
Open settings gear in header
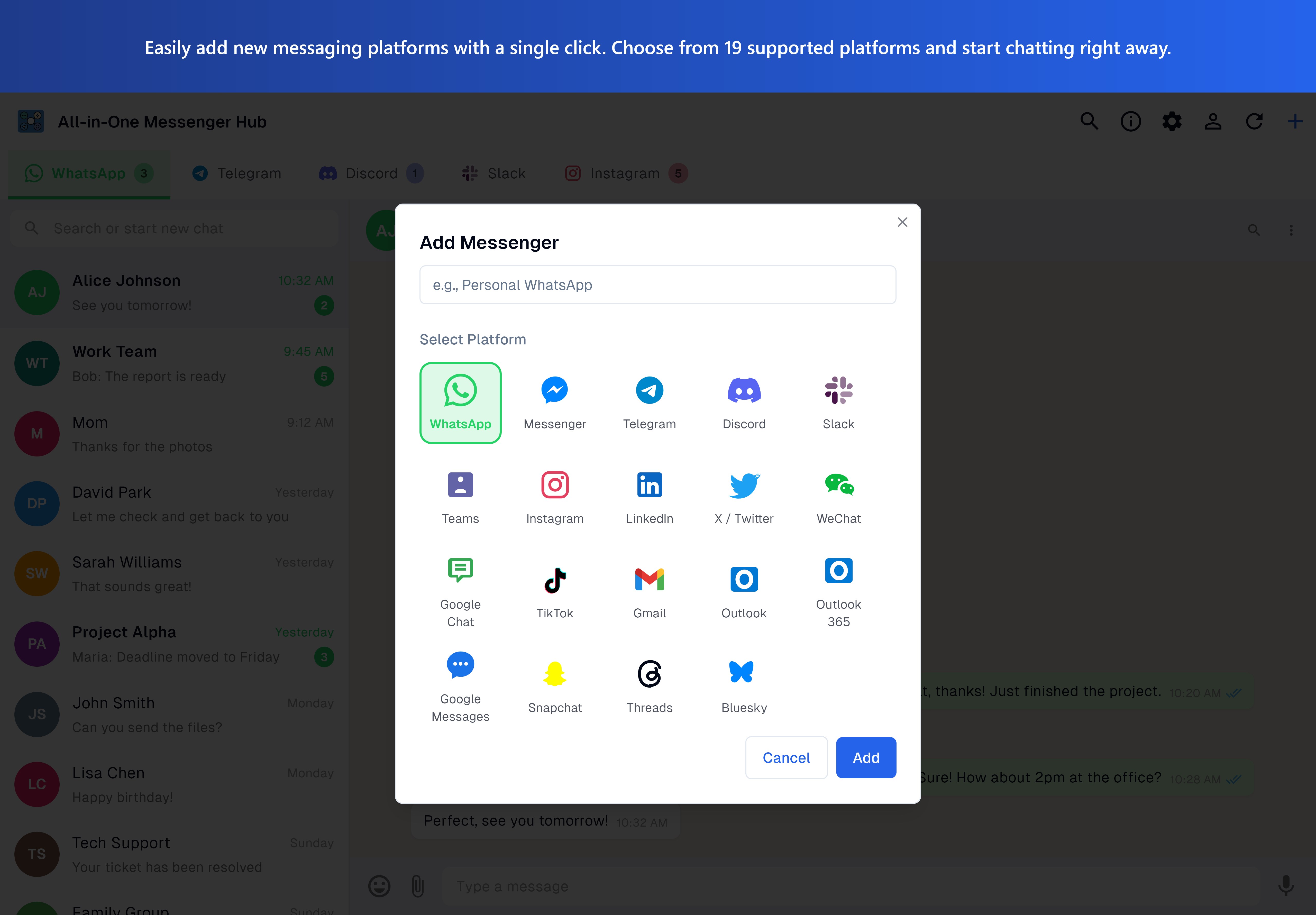click(x=1172, y=122)
